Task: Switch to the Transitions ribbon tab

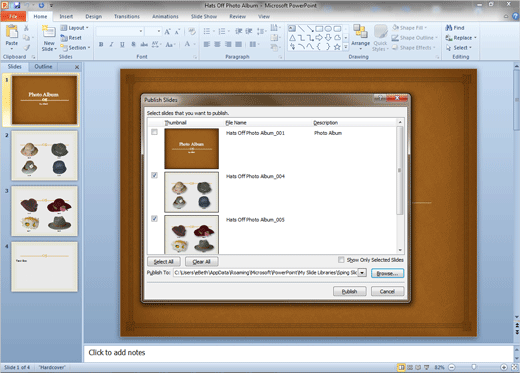Action: point(127,16)
